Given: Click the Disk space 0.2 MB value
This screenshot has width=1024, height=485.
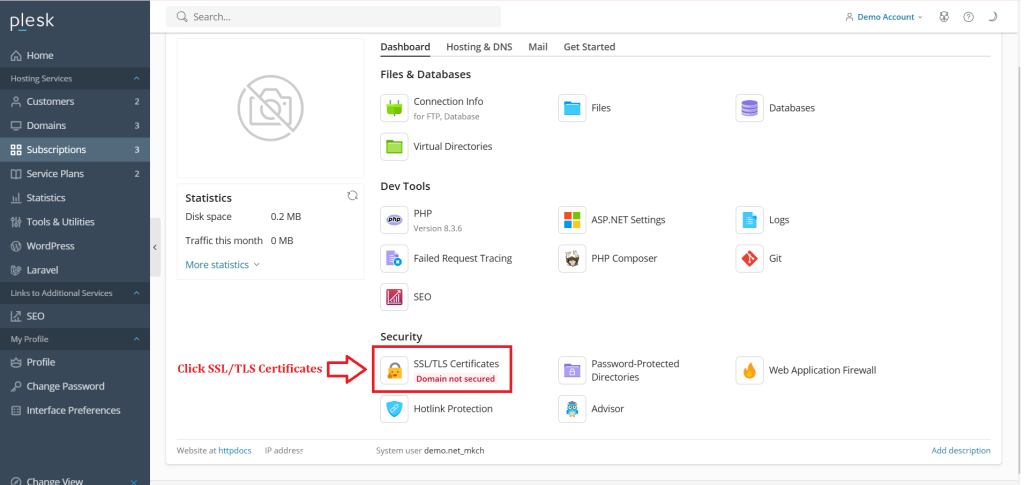Looking at the screenshot, I should [x=285, y=217].
